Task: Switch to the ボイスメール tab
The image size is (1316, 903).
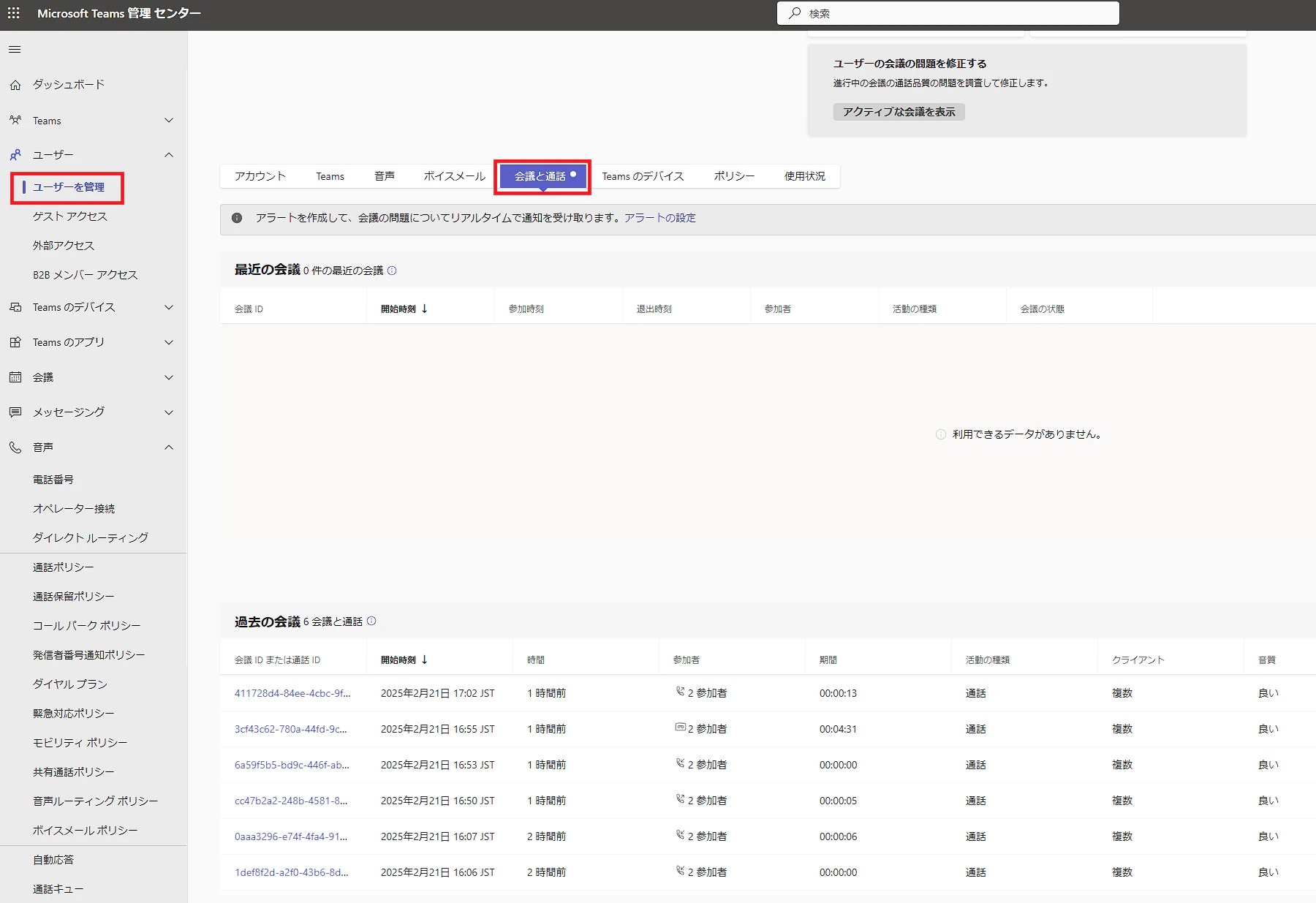Action: click(455, 176)
